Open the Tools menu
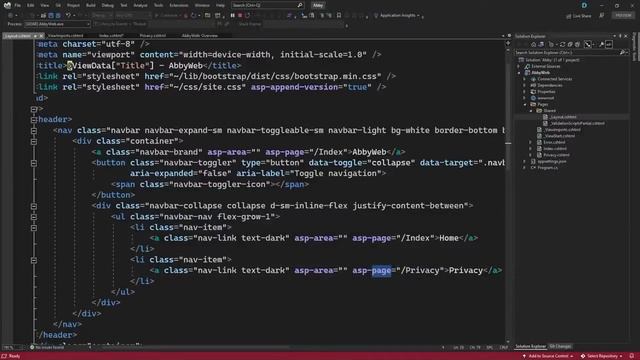Viewport: 640px width, 360px height. (158, 5)
